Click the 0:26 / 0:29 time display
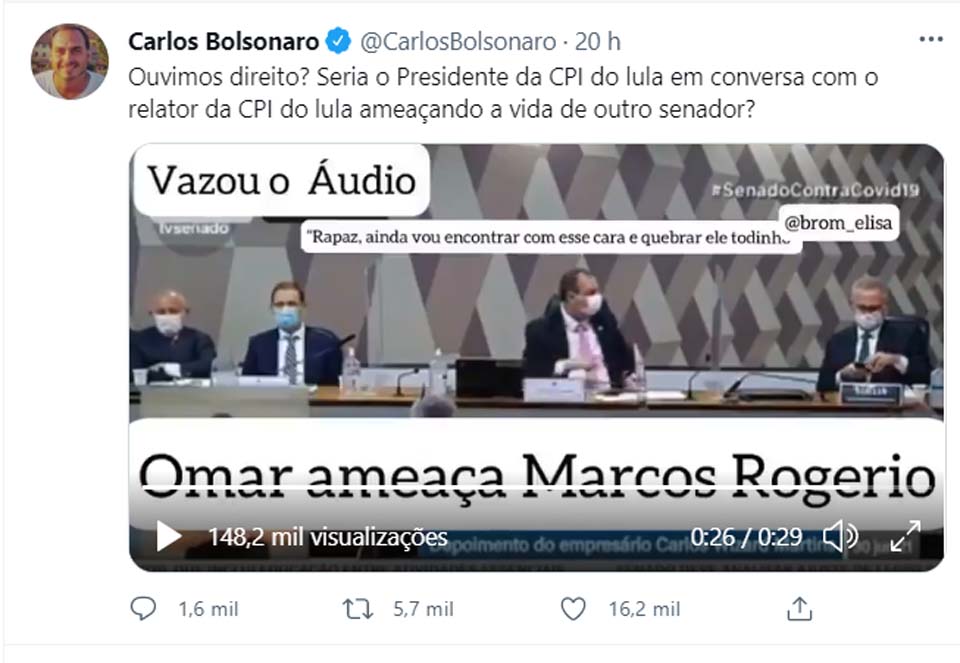960x663 pixels. (x=746, y=537)
